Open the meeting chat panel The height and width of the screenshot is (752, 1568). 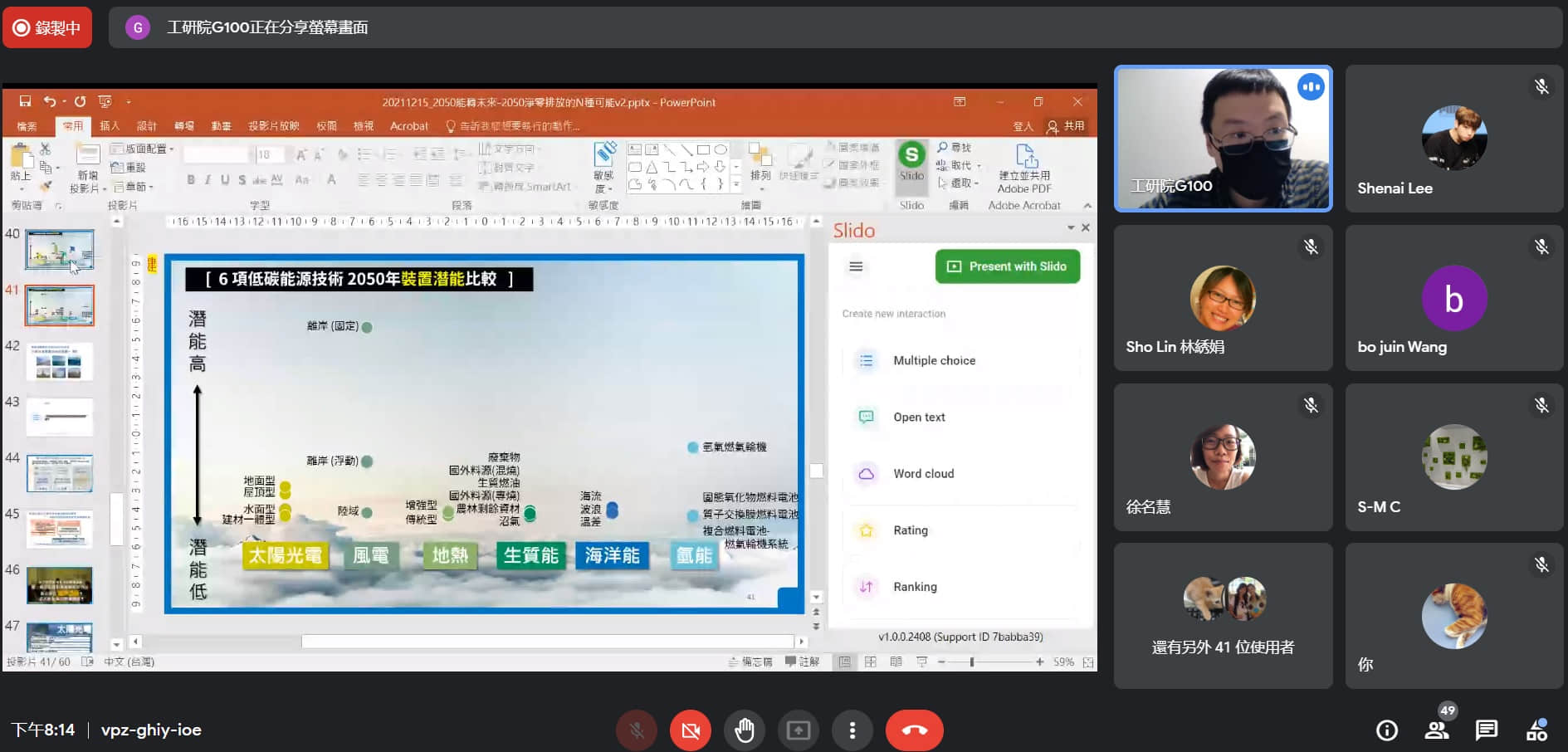(1486, 730)
